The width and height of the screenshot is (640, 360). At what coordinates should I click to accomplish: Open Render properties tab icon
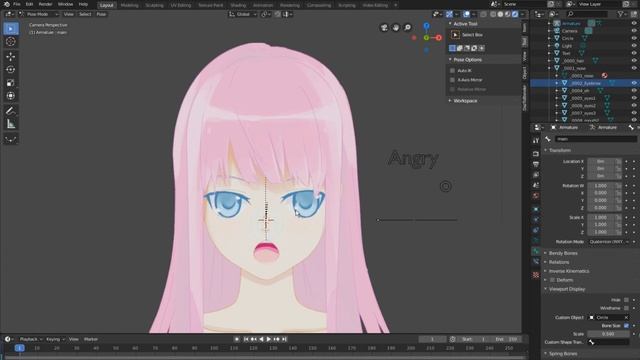(536, 154)
